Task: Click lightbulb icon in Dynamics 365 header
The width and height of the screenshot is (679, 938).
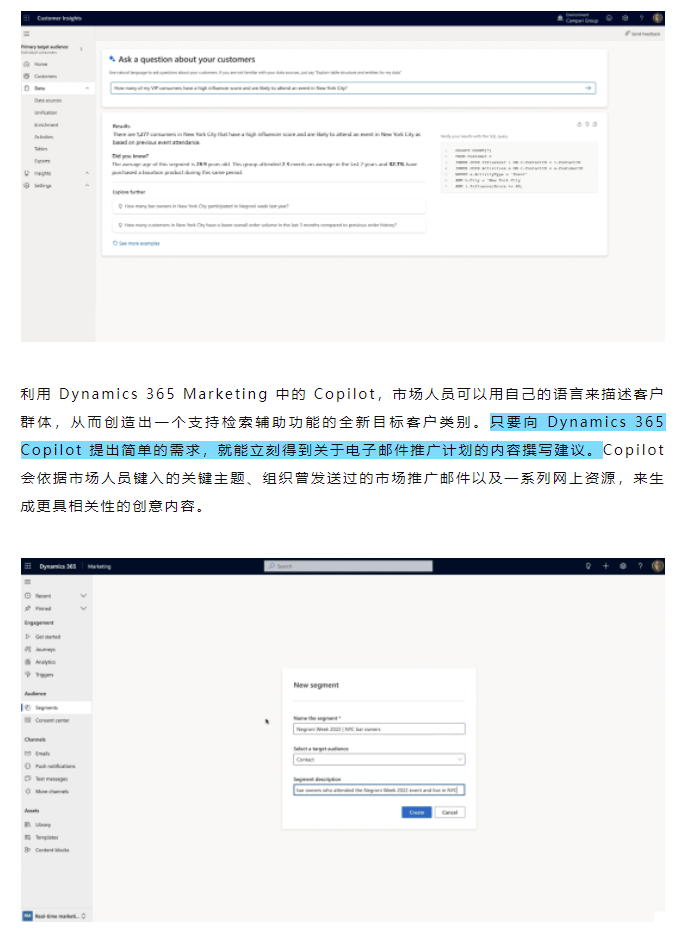Action: [x=588, y=566]
